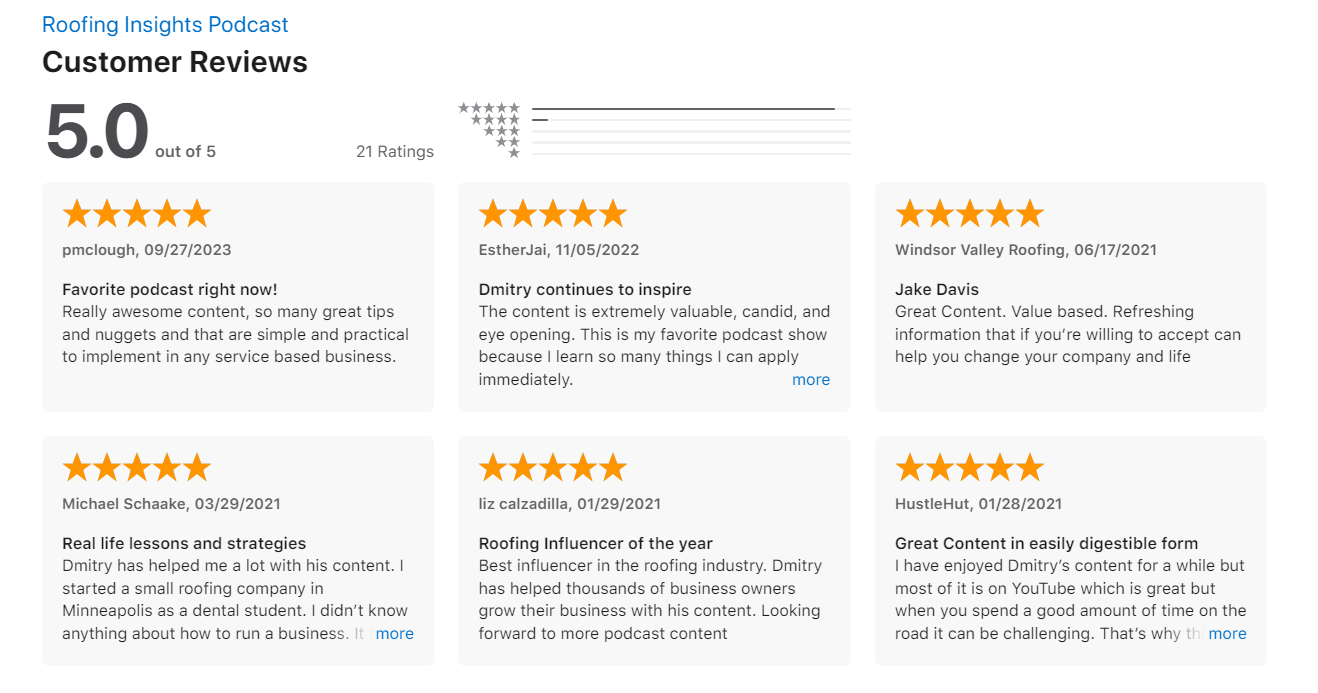1318x693 pixels.
Task: Select the star rating on HustleHut's review
Action: [969, 466]
